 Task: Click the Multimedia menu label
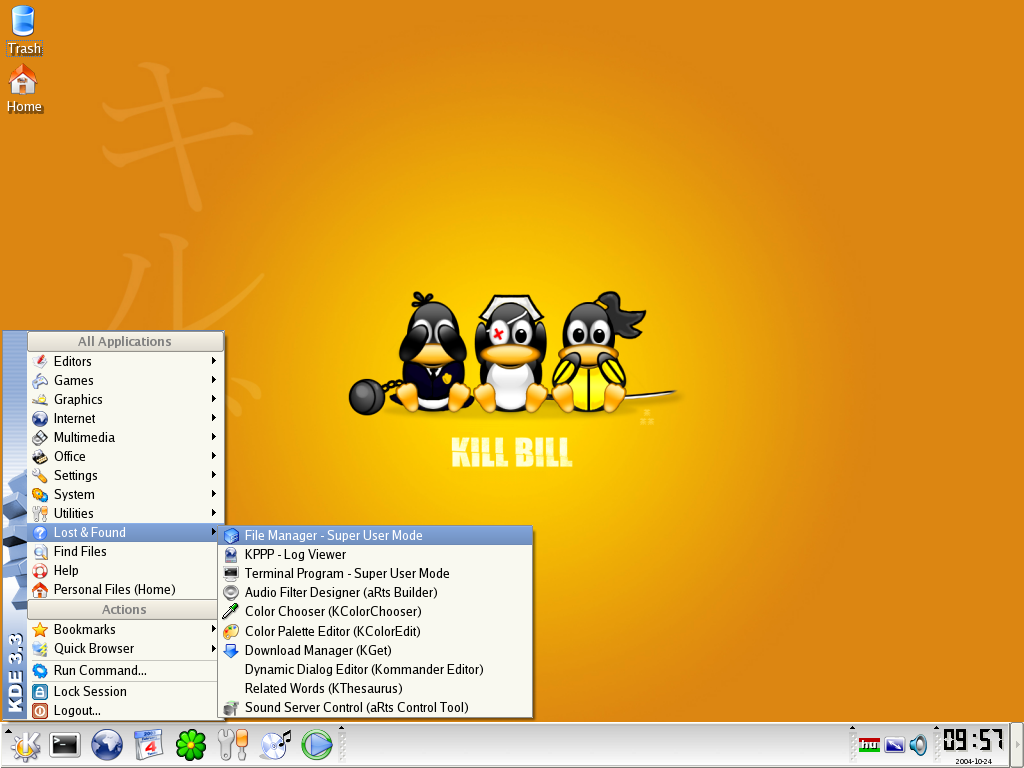pyautogui.click(x=84, y=438)
